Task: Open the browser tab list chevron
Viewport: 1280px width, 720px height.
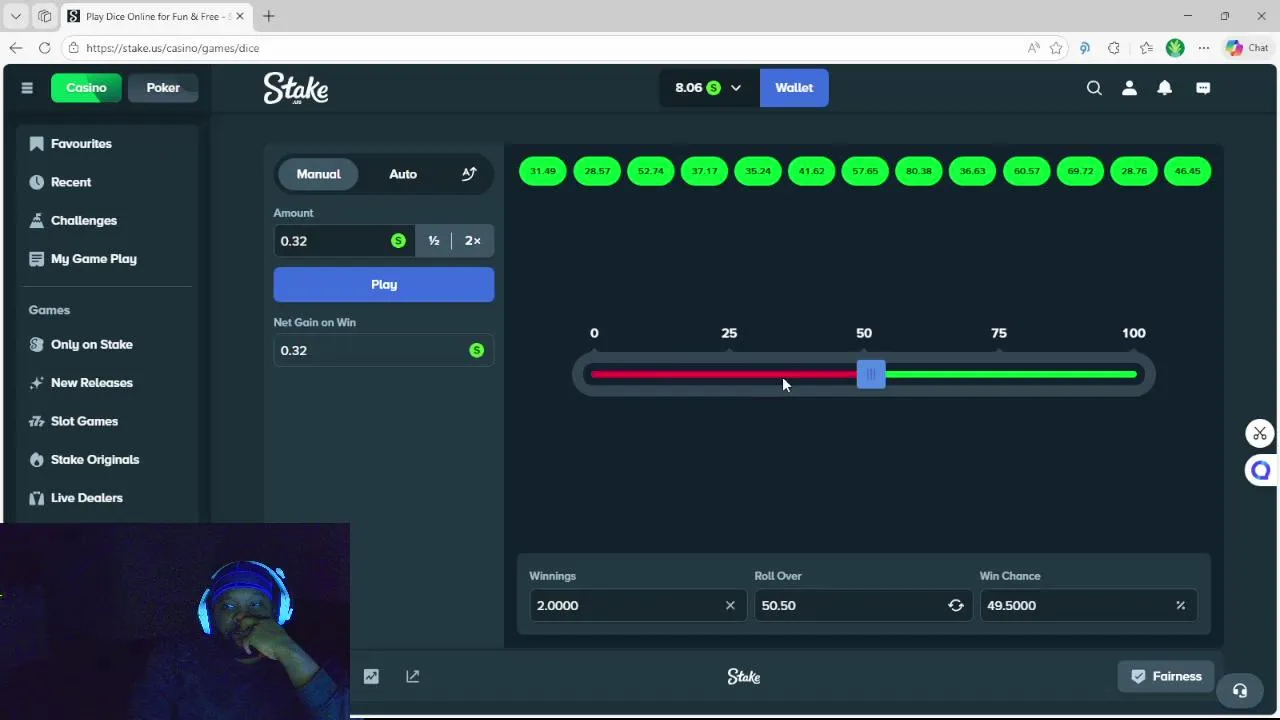Action: 16,16
